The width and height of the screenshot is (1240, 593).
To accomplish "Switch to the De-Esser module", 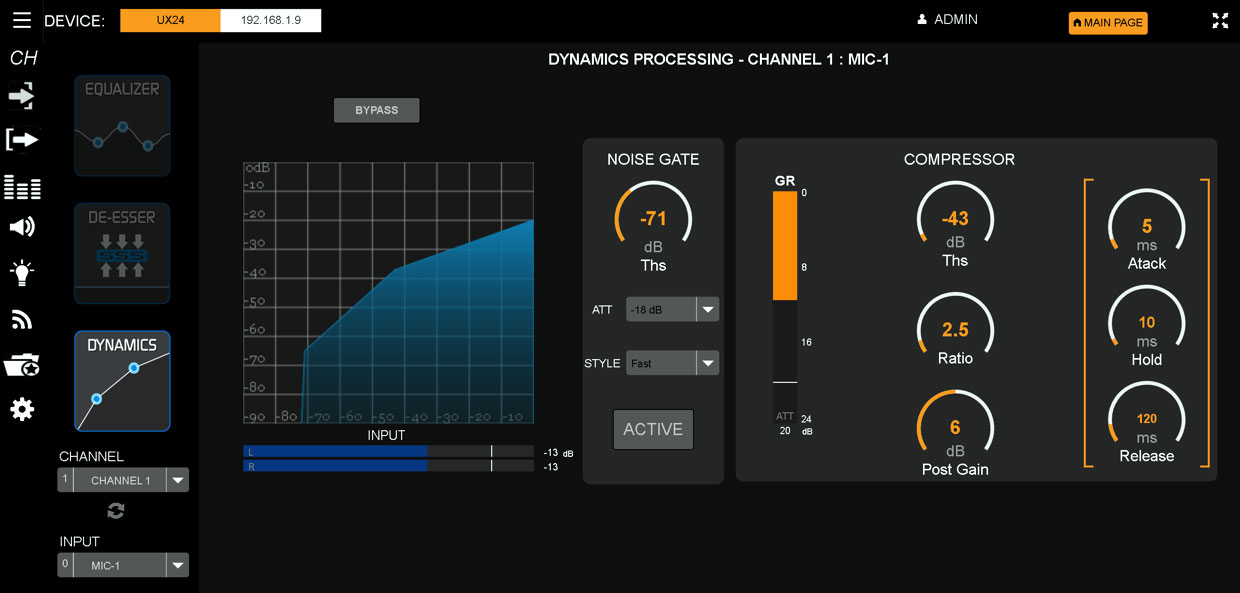I will pos(122,254).
